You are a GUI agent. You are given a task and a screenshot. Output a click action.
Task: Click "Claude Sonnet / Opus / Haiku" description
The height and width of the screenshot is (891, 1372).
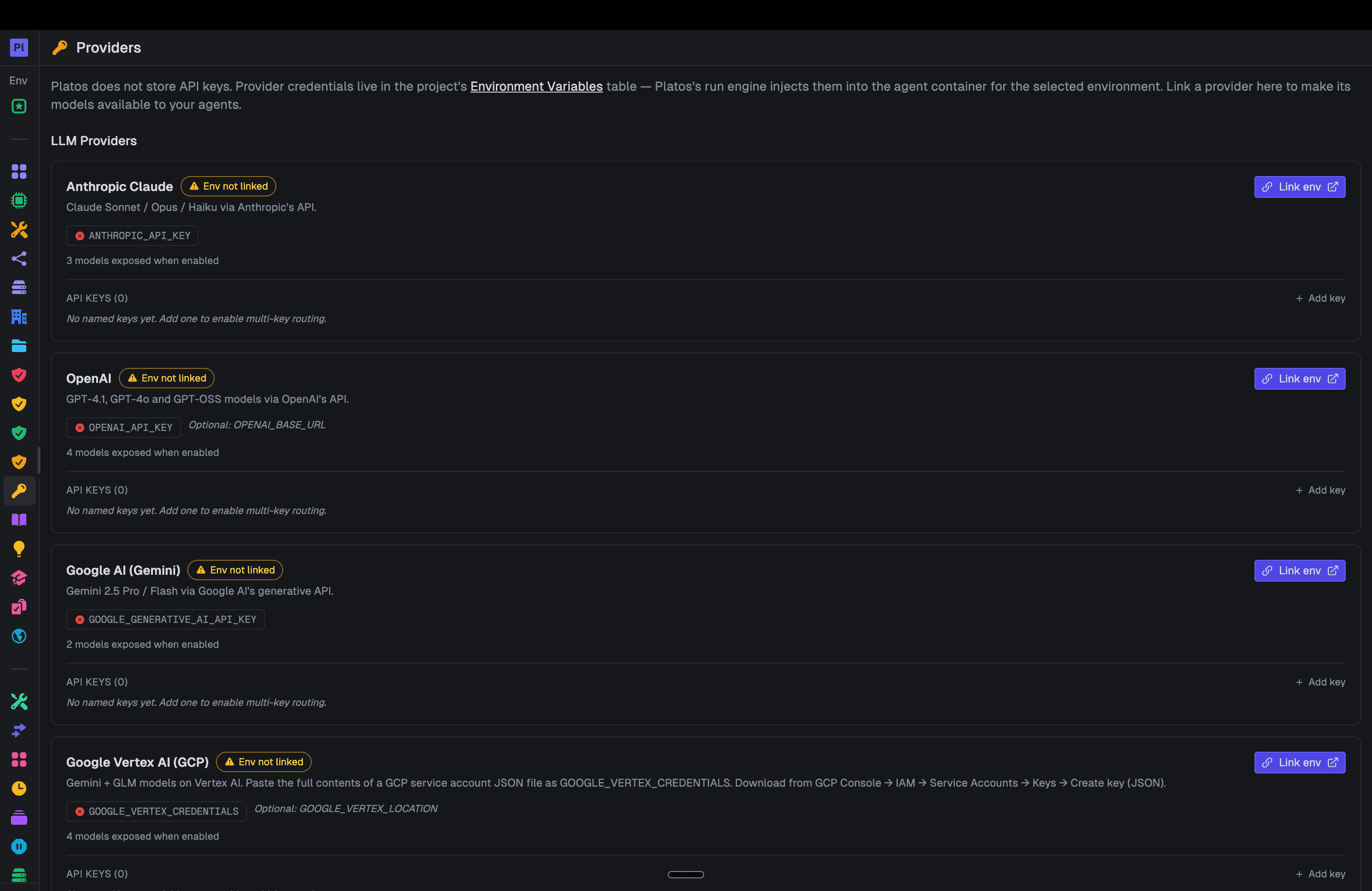click(x=191, y=207)
